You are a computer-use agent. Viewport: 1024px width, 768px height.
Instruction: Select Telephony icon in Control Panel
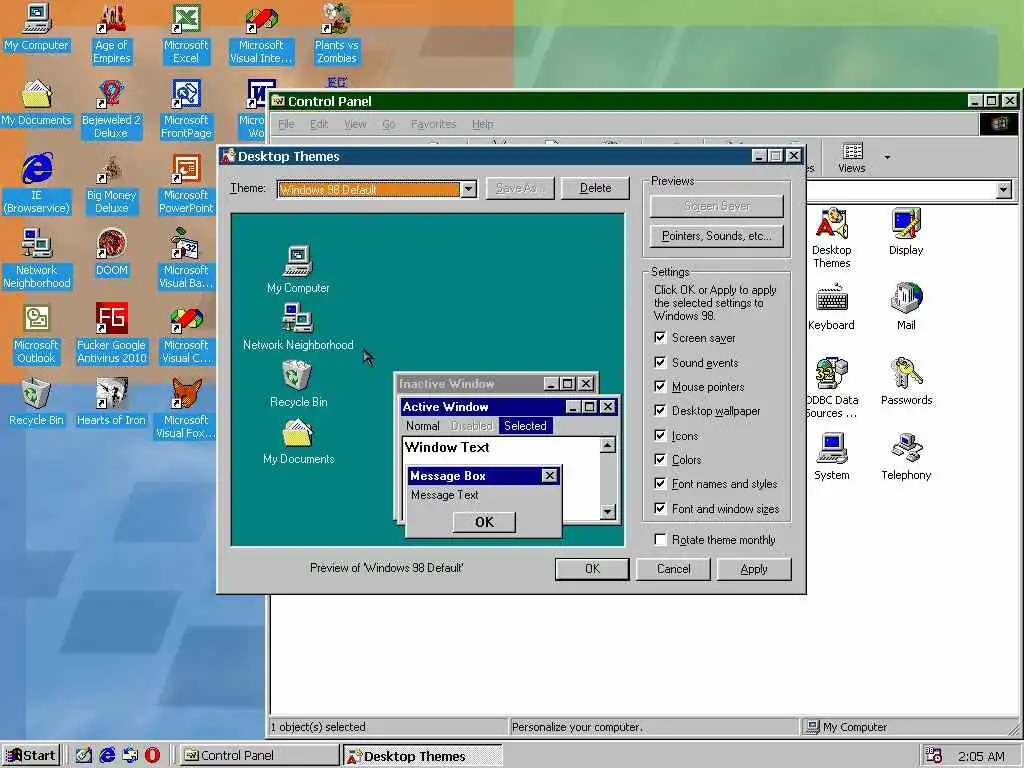pyautogui.click(x=906, y=458)
